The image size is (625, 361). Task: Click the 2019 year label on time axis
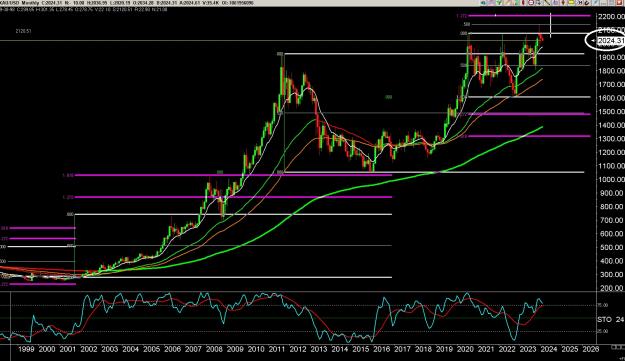click(x=444, y=349)
